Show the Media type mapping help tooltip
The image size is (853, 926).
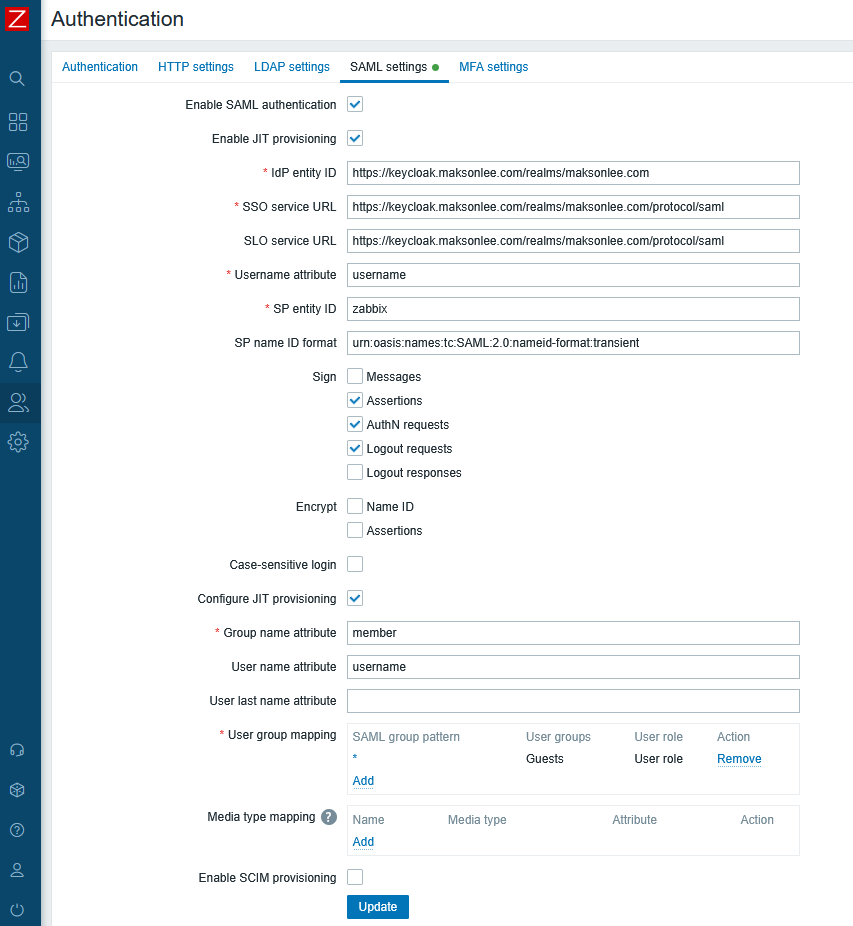[x=328, y=817]
